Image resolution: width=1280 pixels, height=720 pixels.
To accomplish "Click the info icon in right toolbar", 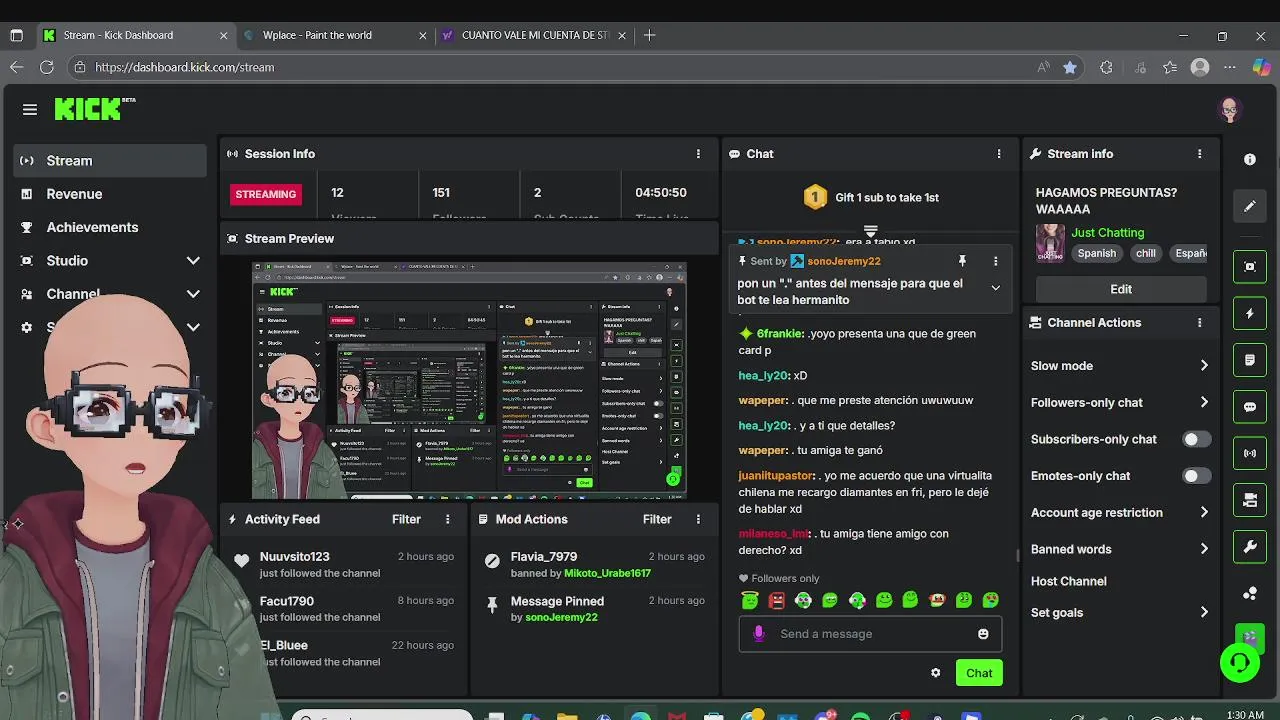I will click(1250, 160).
